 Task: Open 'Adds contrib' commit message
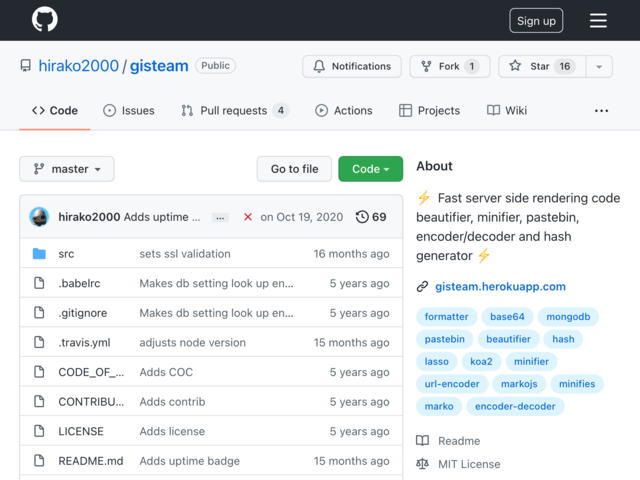tap(172, 402)
